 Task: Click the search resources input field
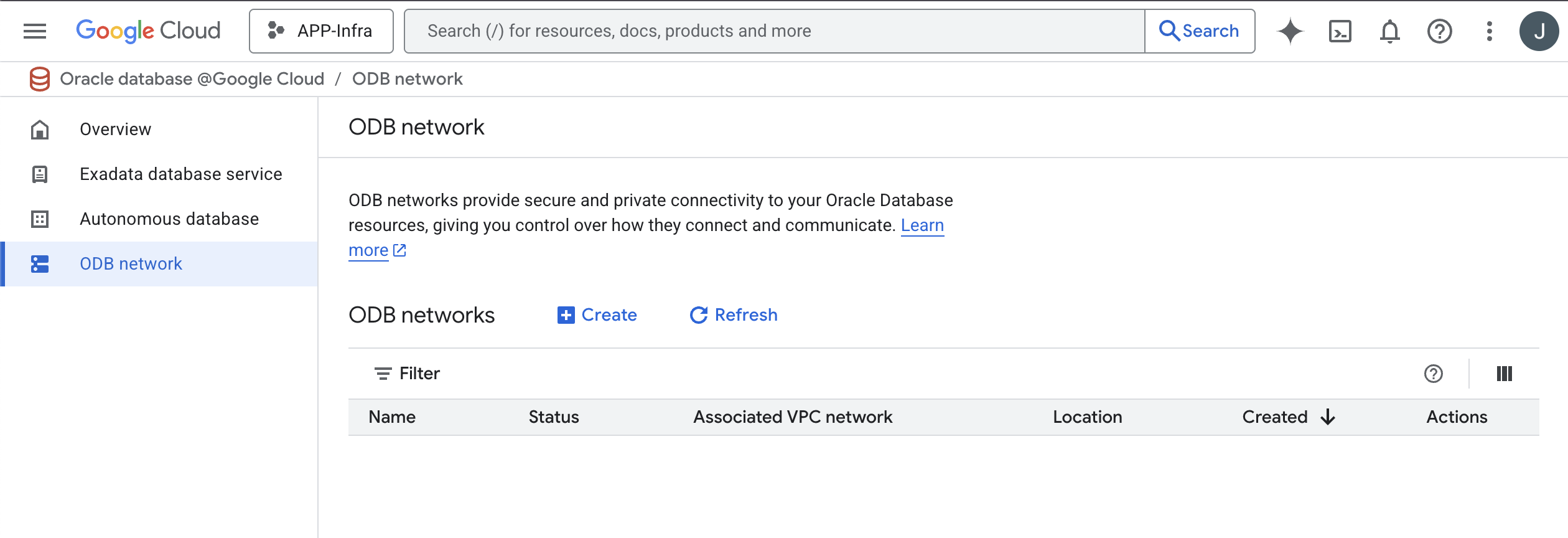tap(774, 31)
